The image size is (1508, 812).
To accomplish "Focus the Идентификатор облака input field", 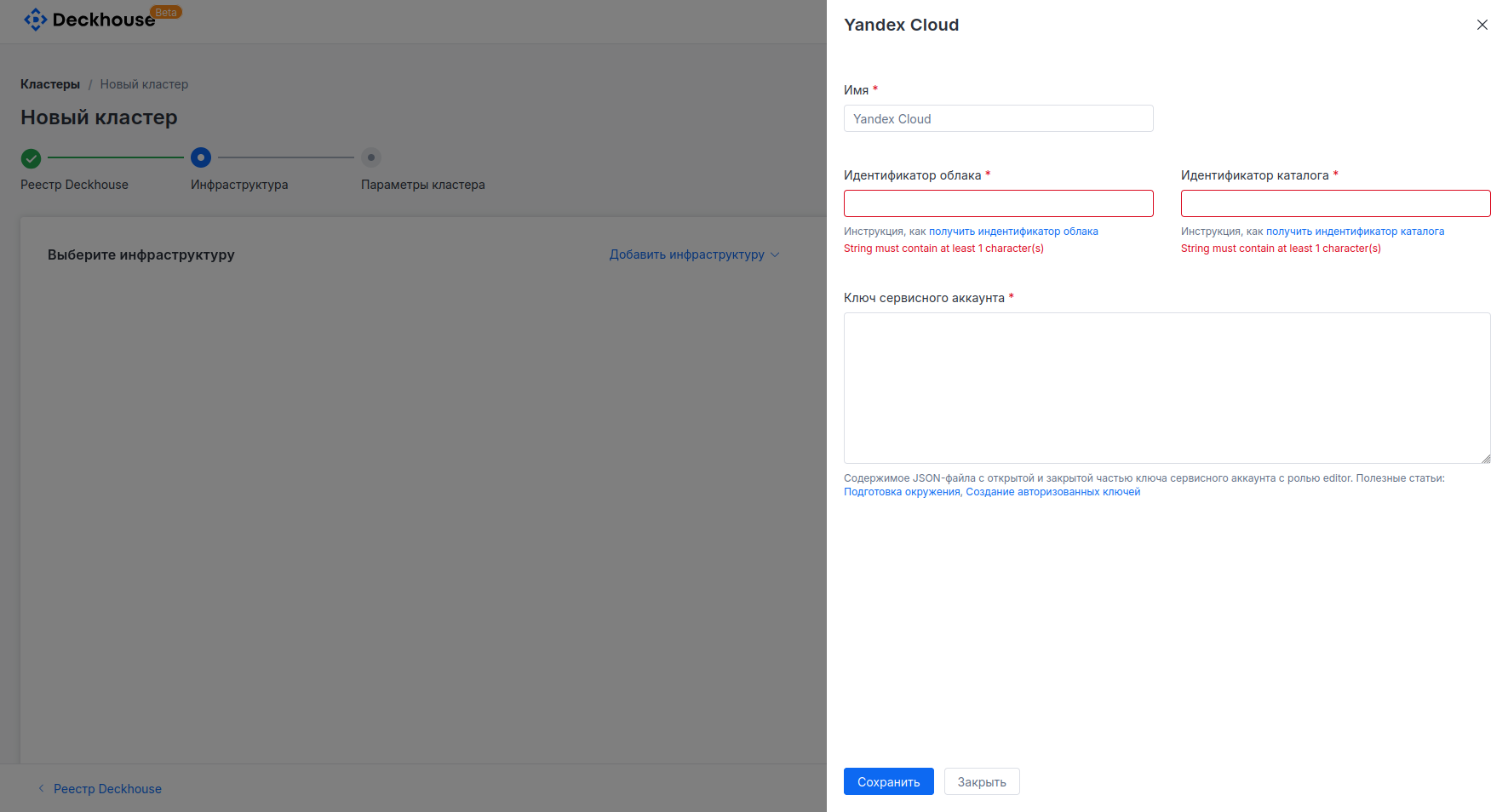I will [x=997, y=203].
